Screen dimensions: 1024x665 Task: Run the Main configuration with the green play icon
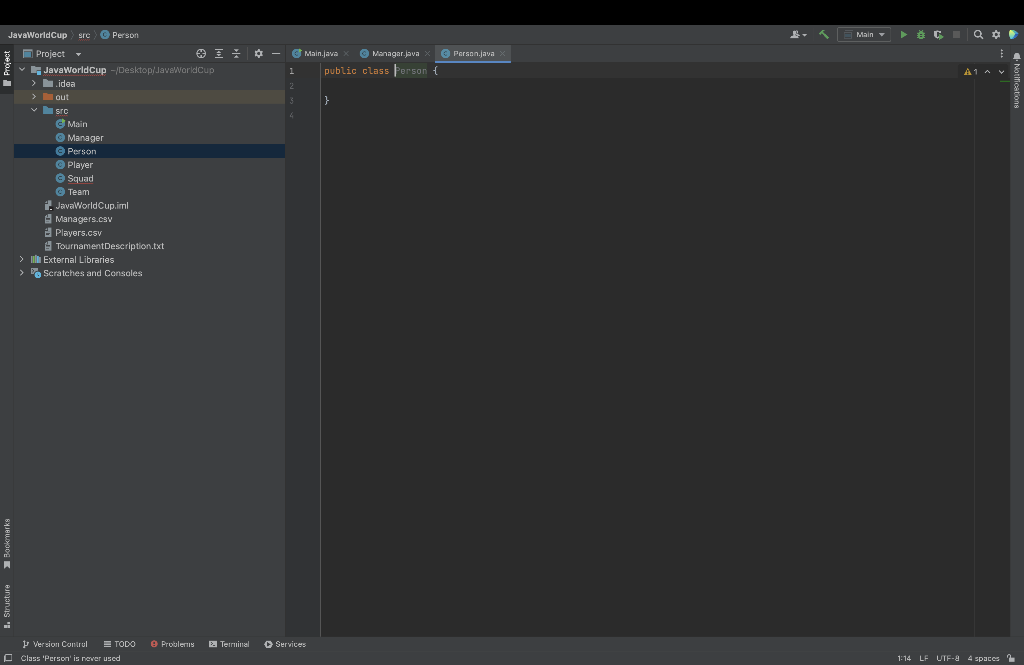tap(904, 34)
